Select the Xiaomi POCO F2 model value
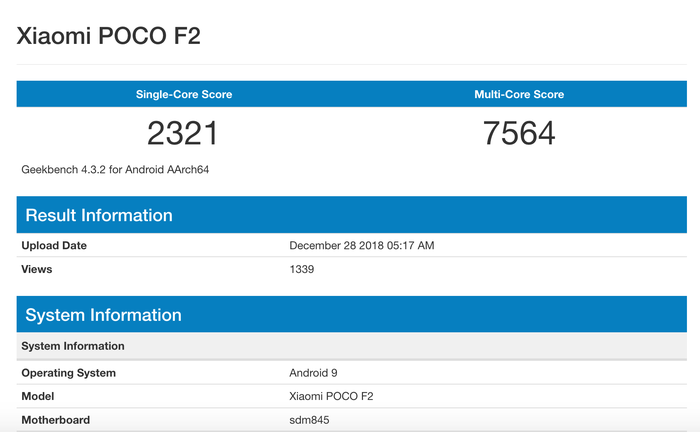Image resolution: width=700 pixels, height=432 pixels. [331, 396]
